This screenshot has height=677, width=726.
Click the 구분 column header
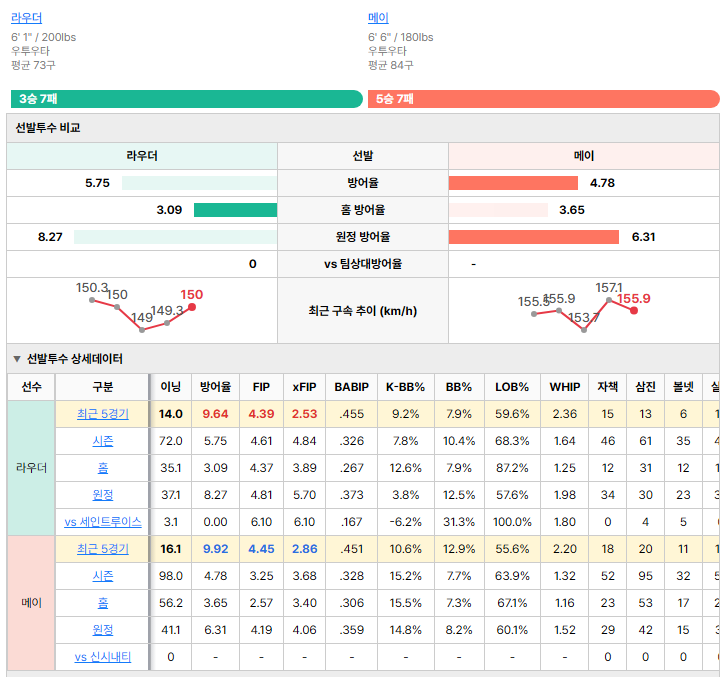tap(103, 387)
